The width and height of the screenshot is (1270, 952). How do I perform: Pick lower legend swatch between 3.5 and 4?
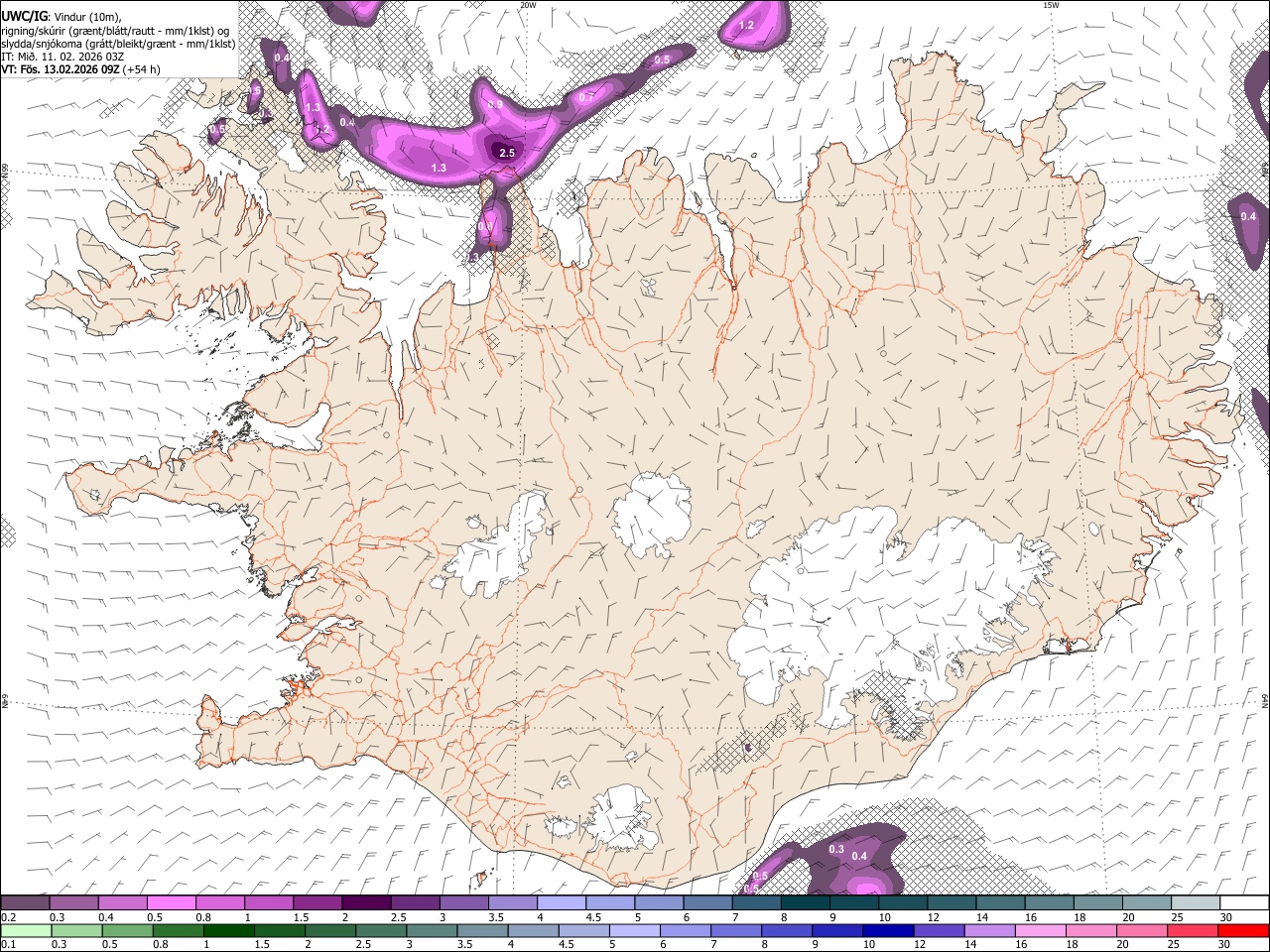481,930
